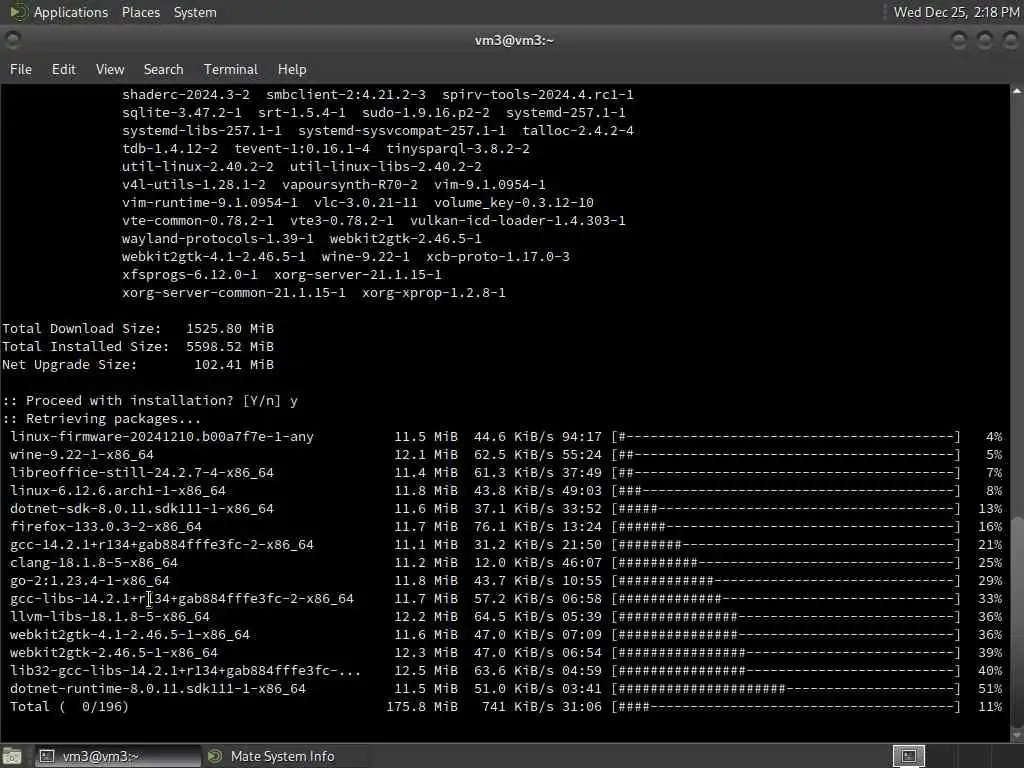The image size is (1024, 768).
Task: Open the terminal File menu
Action: click(21, 69)
